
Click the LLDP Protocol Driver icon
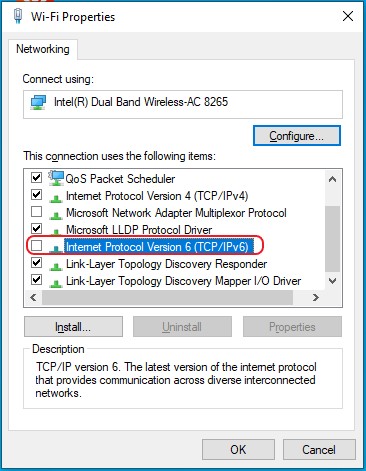(56, 232)
